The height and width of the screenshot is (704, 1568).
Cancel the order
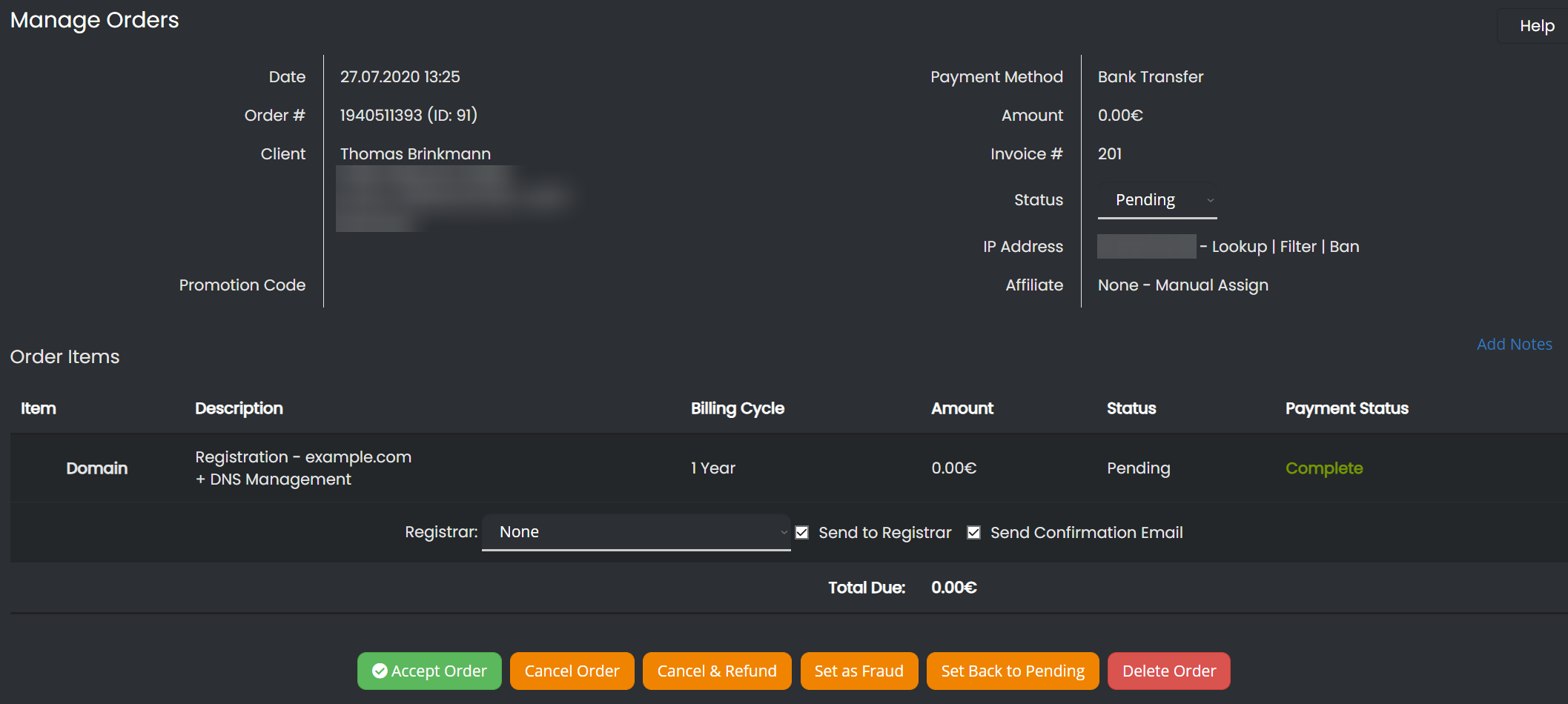tap(572, 671)
